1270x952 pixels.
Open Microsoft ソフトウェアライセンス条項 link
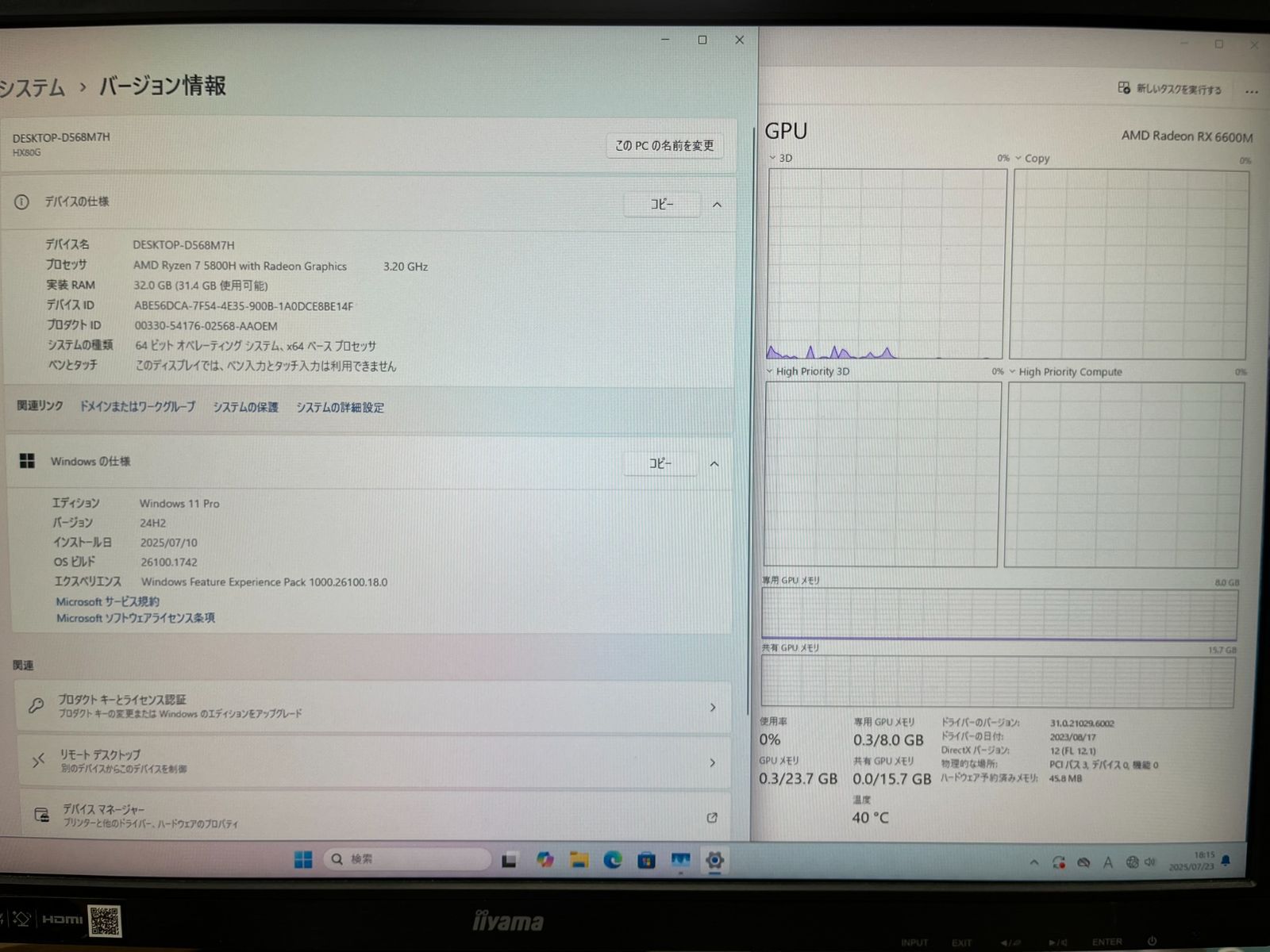pos(135,618)
